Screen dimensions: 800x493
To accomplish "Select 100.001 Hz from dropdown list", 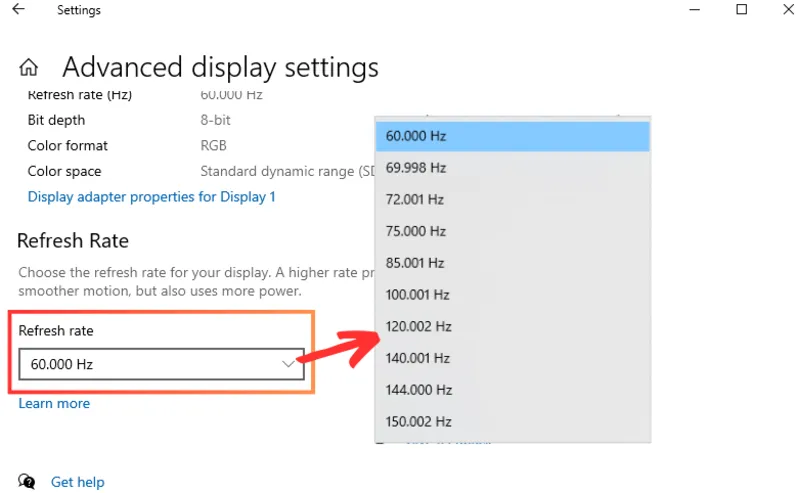I will 512,294.
